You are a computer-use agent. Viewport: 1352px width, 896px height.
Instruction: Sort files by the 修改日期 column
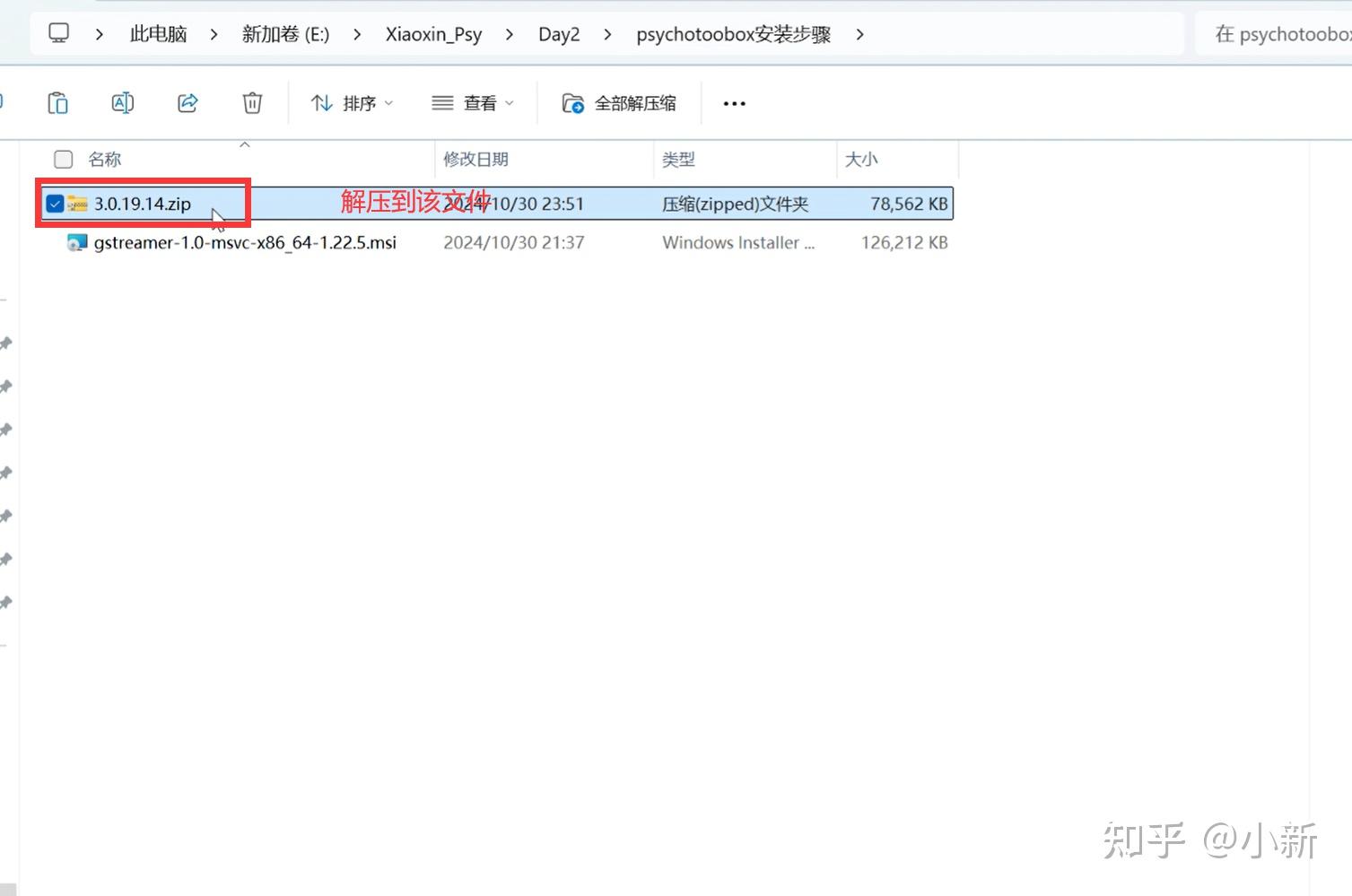[x=475, y=159]
